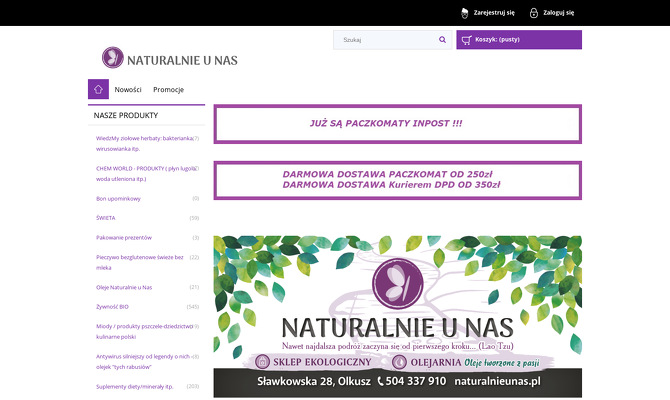Click the butterfly logo in header
The height and width of the screenshot is (400, 670).
coord(113,57)
